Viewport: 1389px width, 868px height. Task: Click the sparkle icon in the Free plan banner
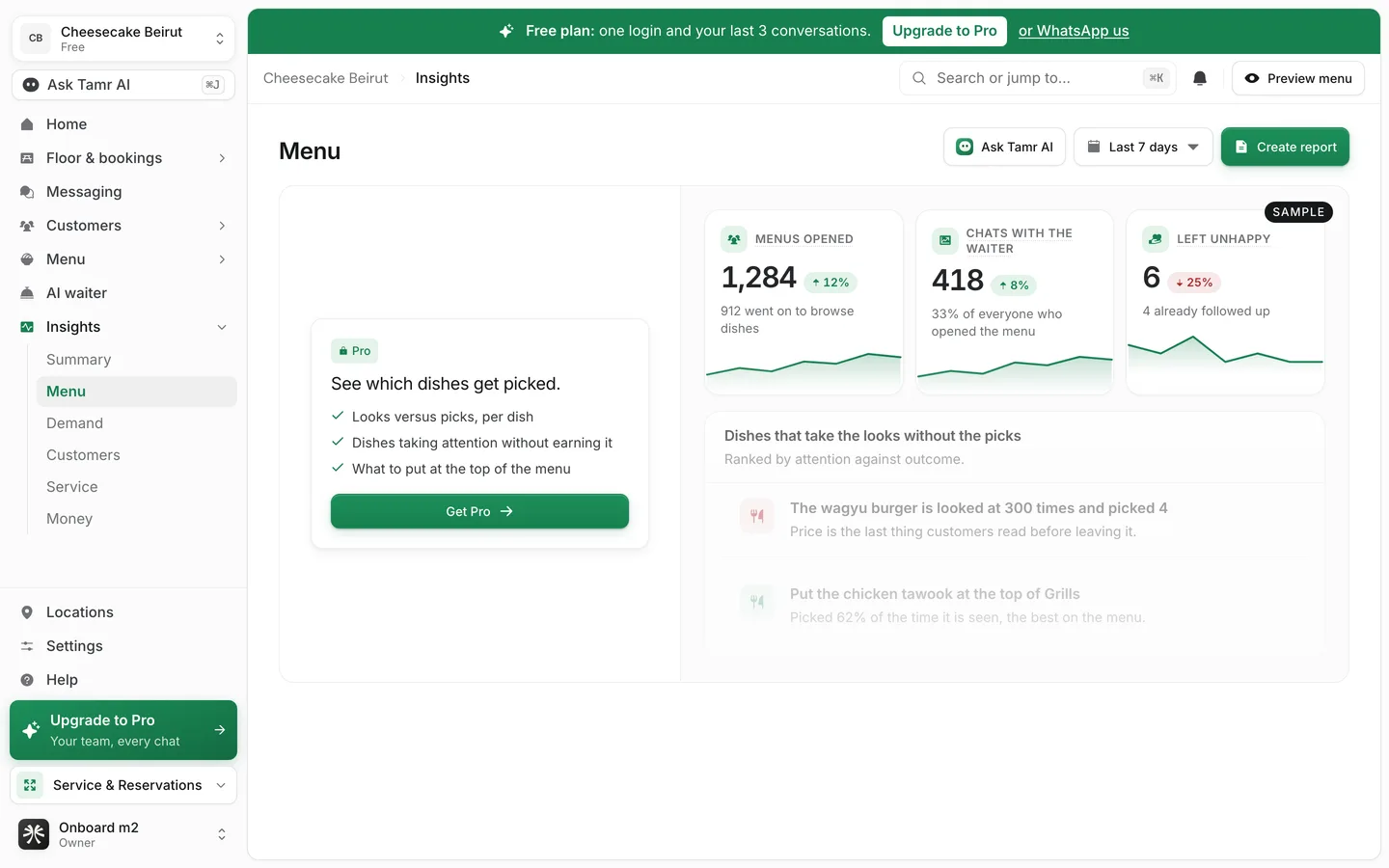[x=506, y=31]
